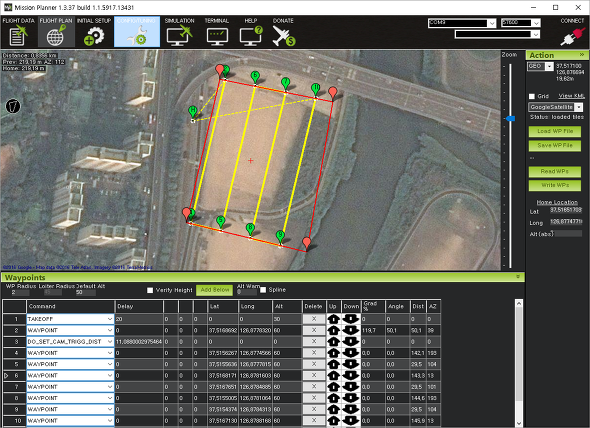Select row header number 6
590x428 pixels.
(x=14, y=376)
